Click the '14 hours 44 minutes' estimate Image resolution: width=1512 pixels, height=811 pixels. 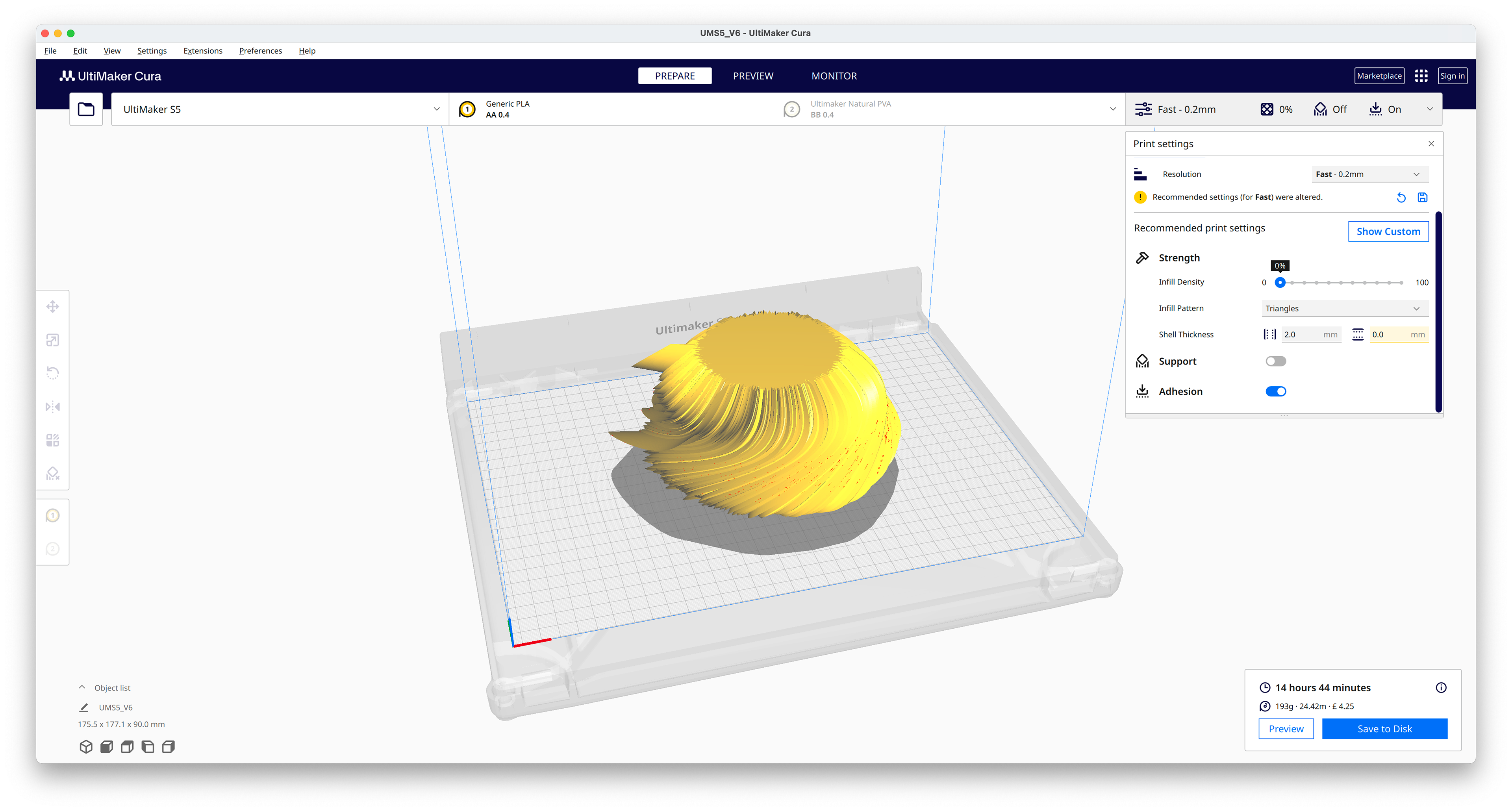click(1323, 688)
